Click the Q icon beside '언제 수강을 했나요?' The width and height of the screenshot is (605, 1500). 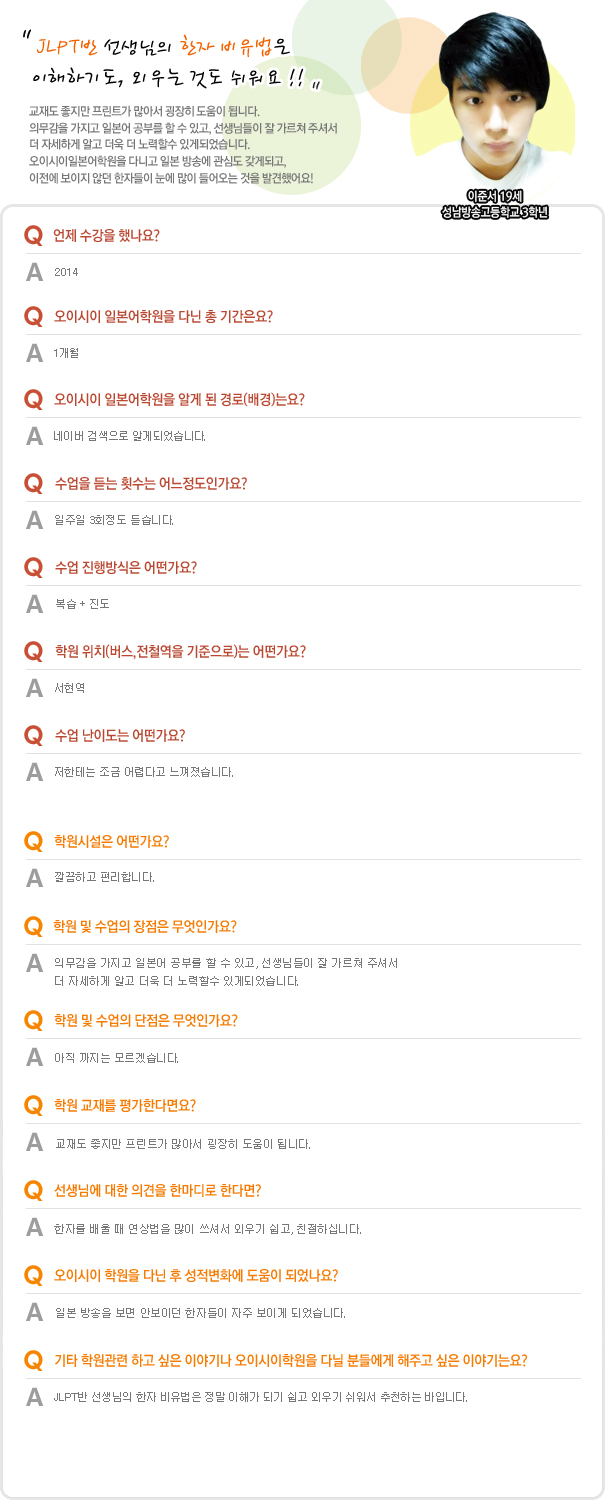(x=34, y=236)
